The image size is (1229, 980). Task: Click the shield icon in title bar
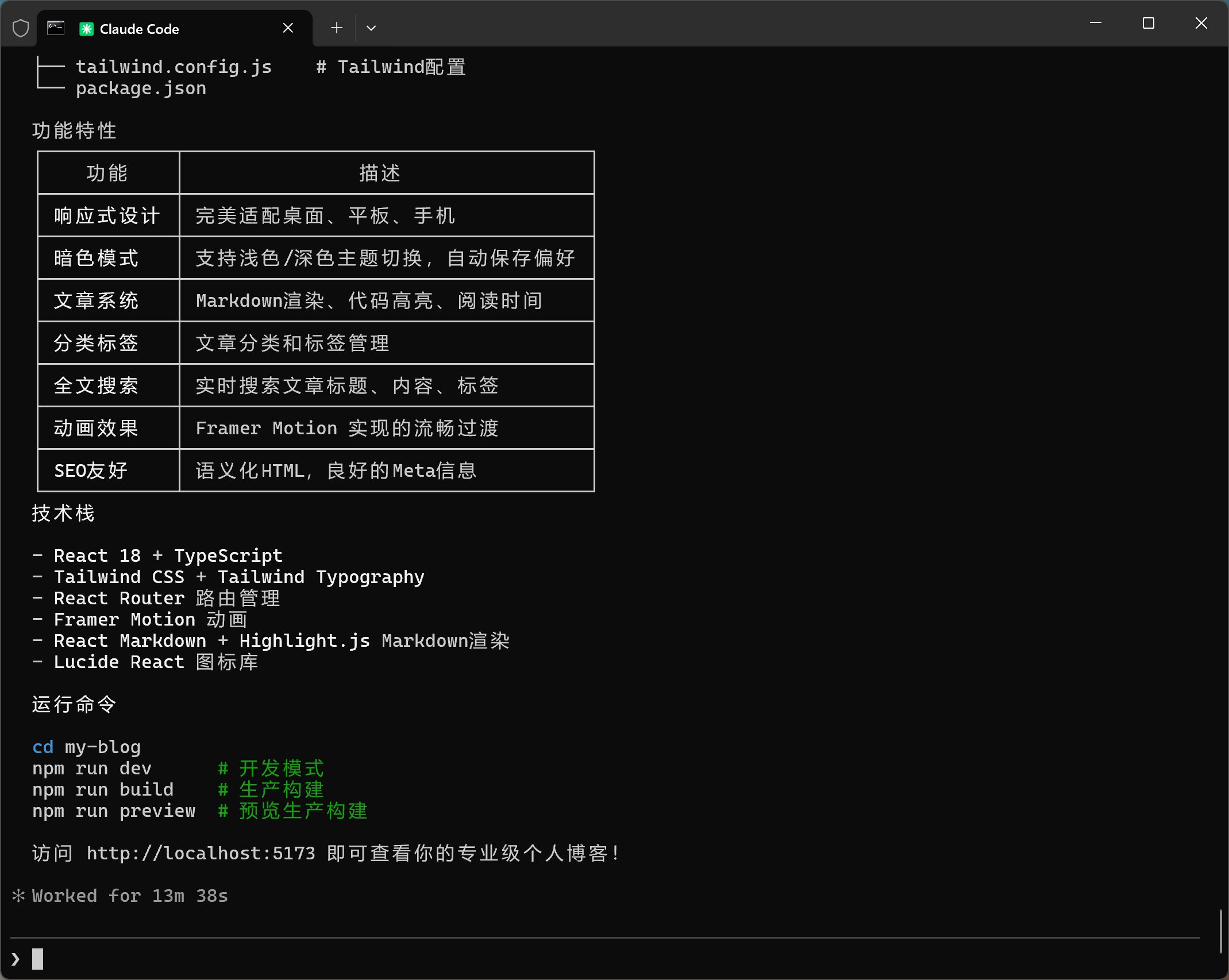click(x=21, y=28)
